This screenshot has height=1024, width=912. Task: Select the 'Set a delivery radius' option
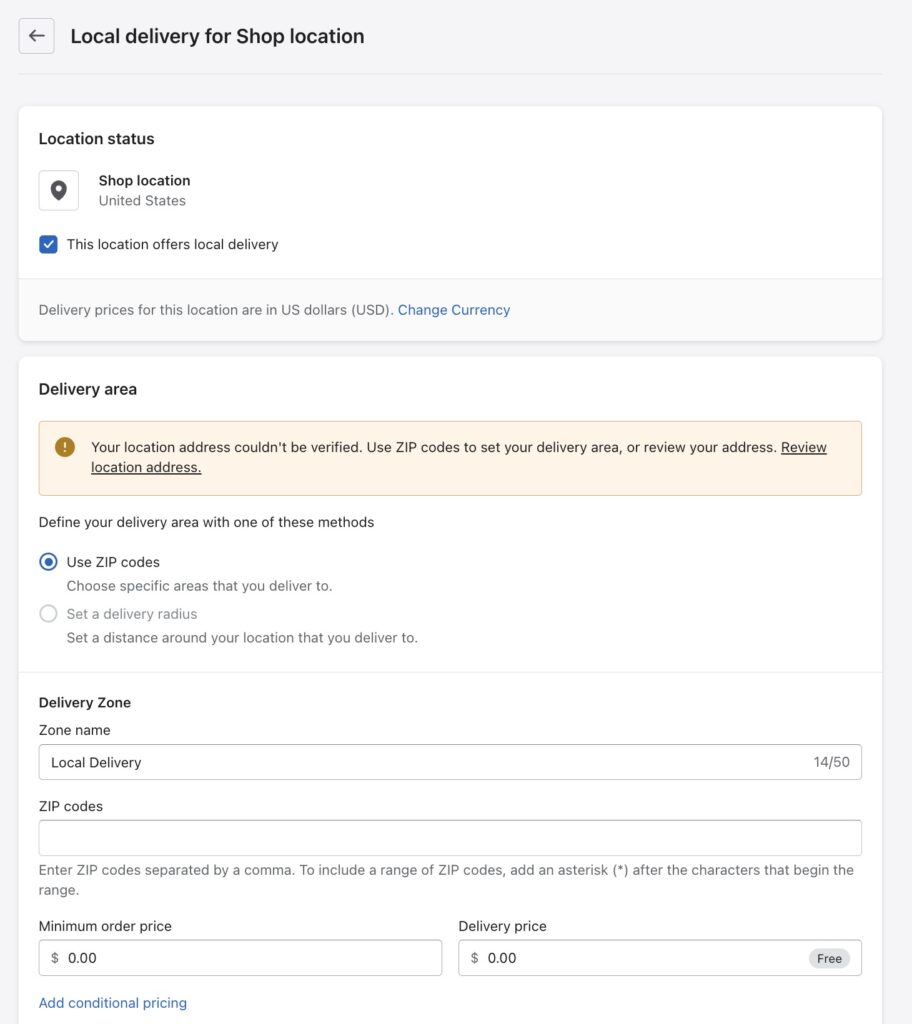(x=48, y=613)
